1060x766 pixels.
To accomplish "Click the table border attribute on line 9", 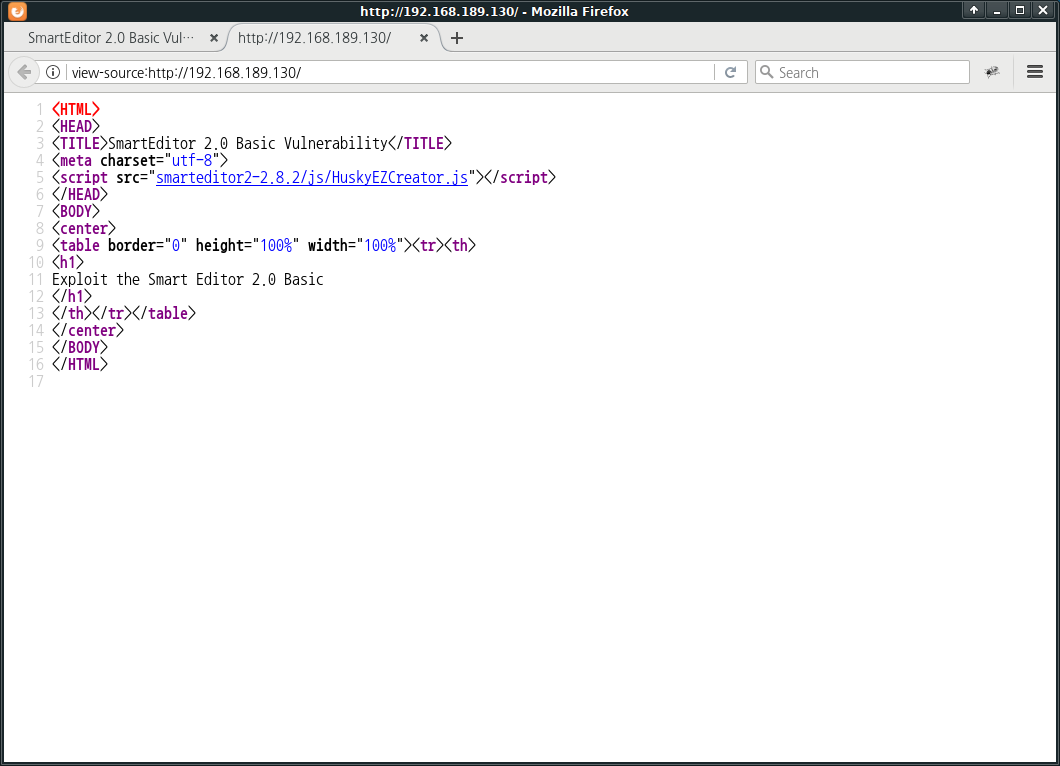I will pos(147,245).
